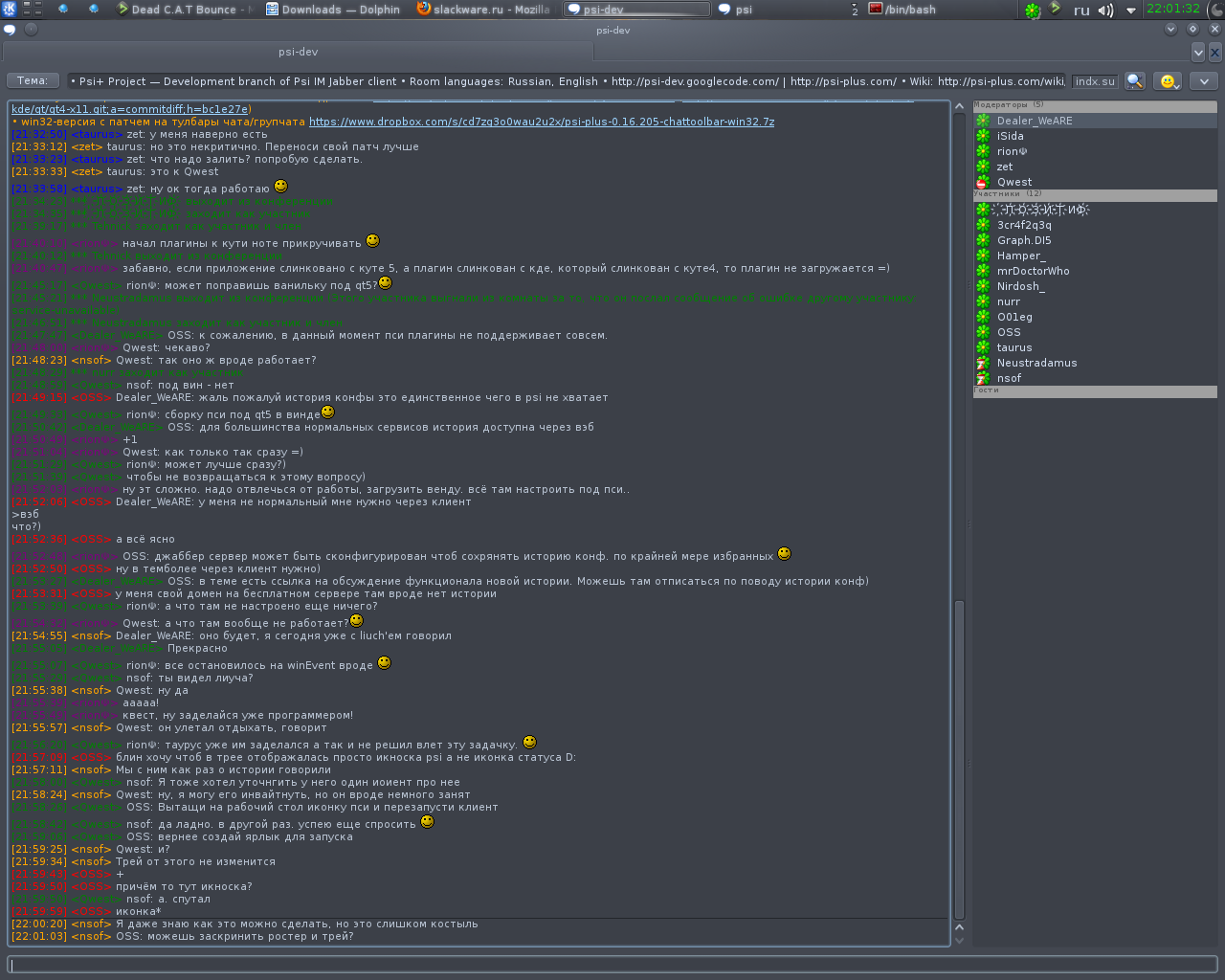Click the status icon next to rion
The height and width of the screenshot is (980, 1225).
click(982, 151)
